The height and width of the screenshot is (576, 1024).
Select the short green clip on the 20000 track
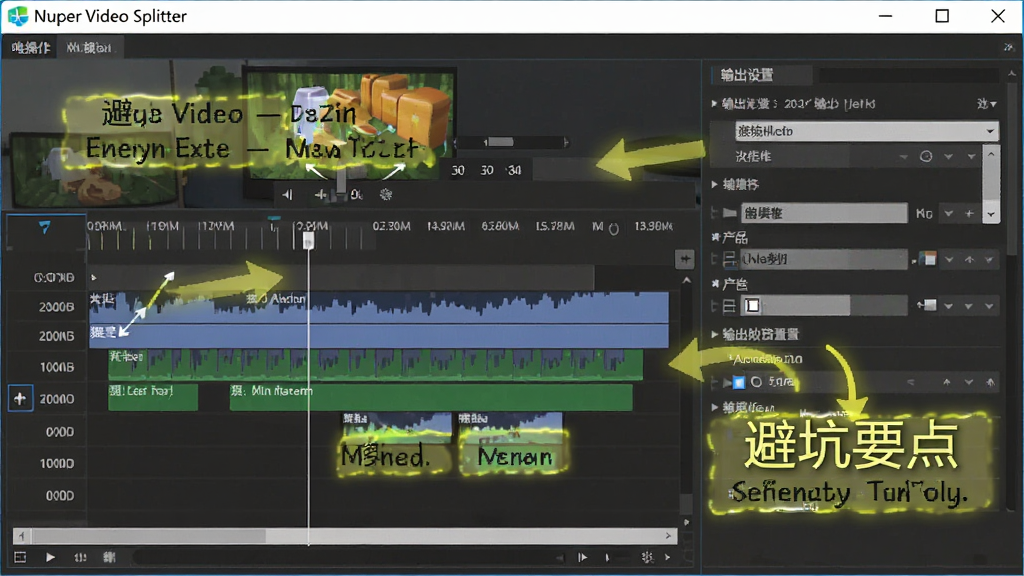point(153,397)
